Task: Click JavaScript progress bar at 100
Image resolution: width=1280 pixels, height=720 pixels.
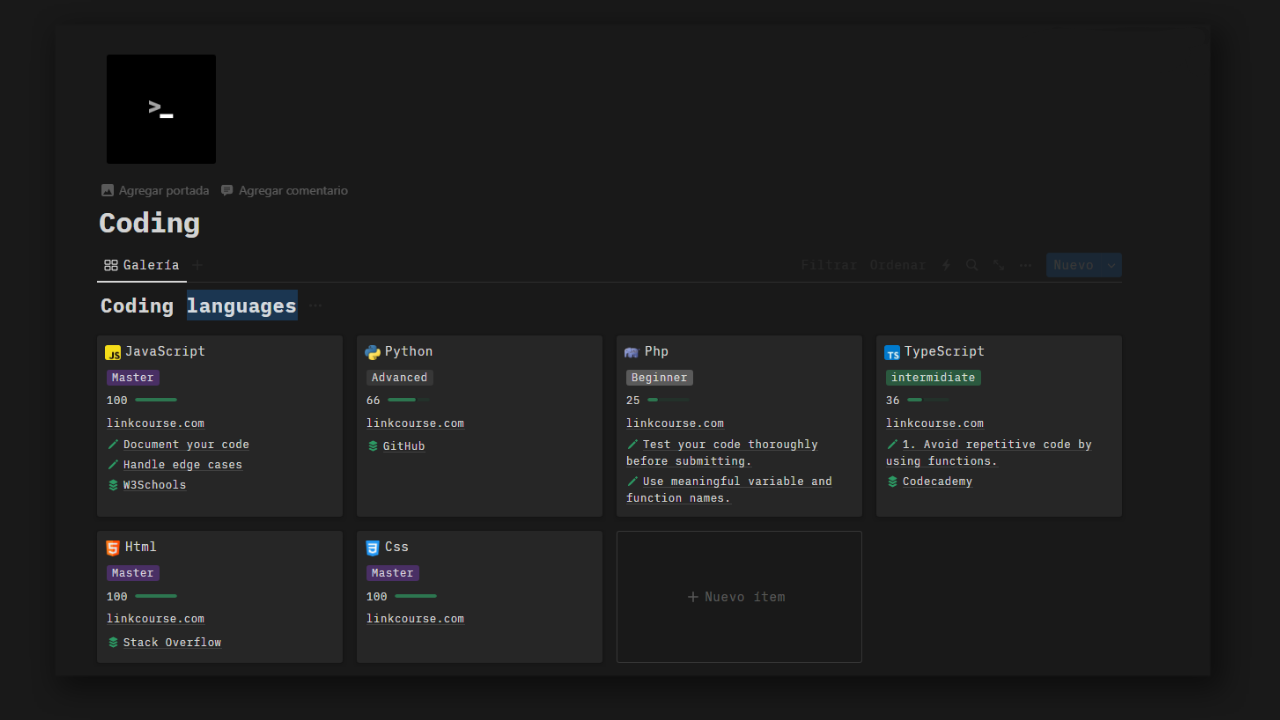Action: point(156,400)
